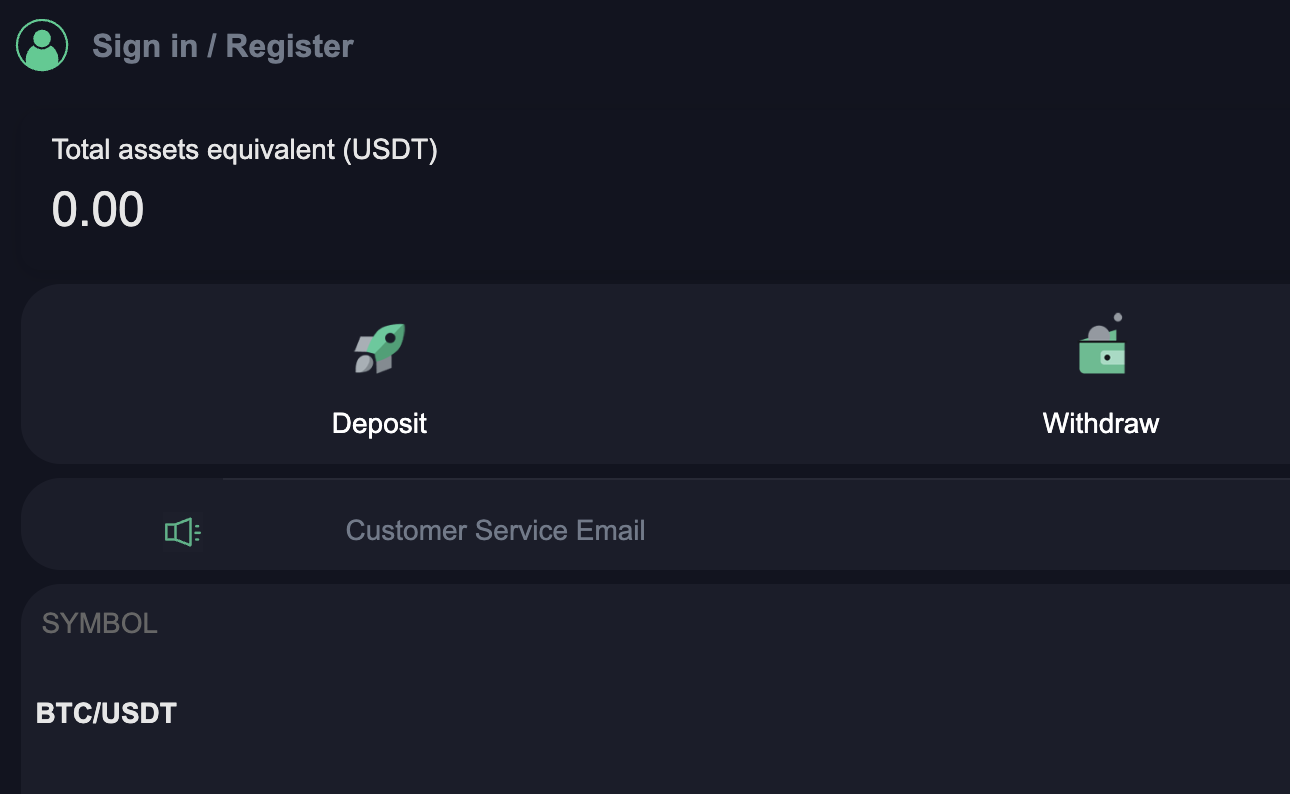Click the word Register in header

click(290, 46)
